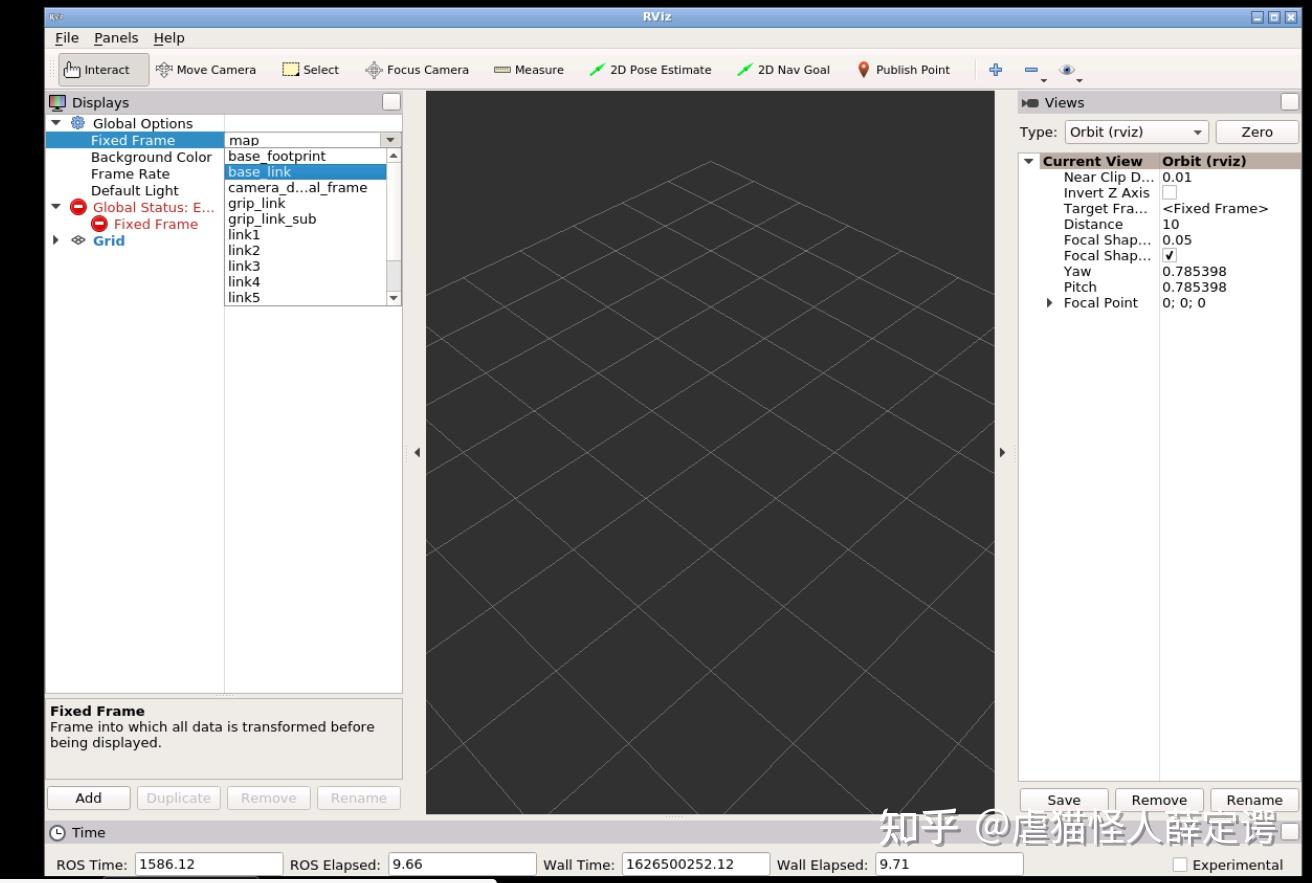
Task: Choose the Select tool
Action: [311, 70]
